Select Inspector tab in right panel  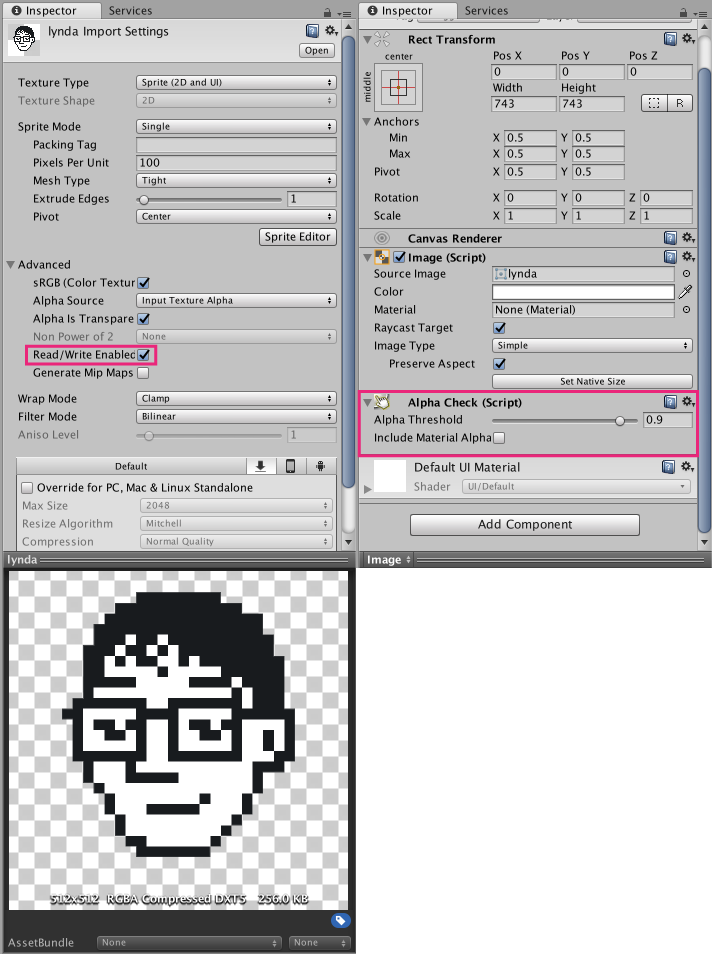(407, 10)
